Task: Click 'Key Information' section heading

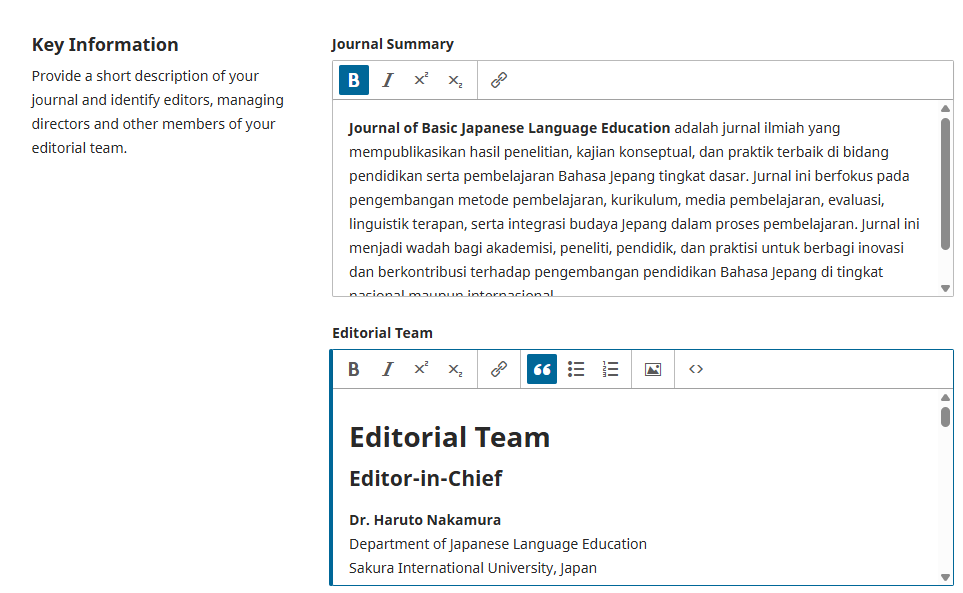Action: tap(105, 45)
